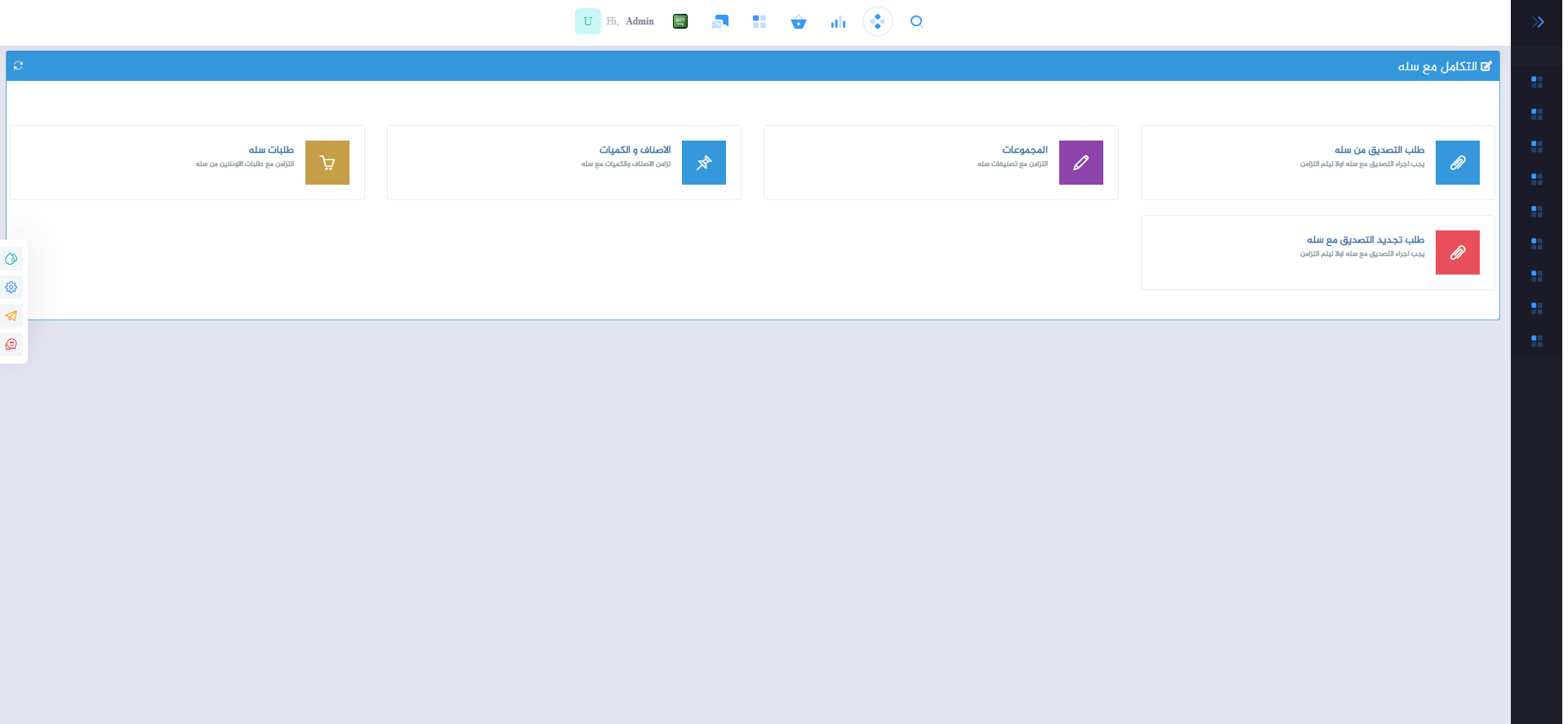This screenshot has width=1568, height=724.
Task: Click the U user avatar
Action: (x=587, y=22)
